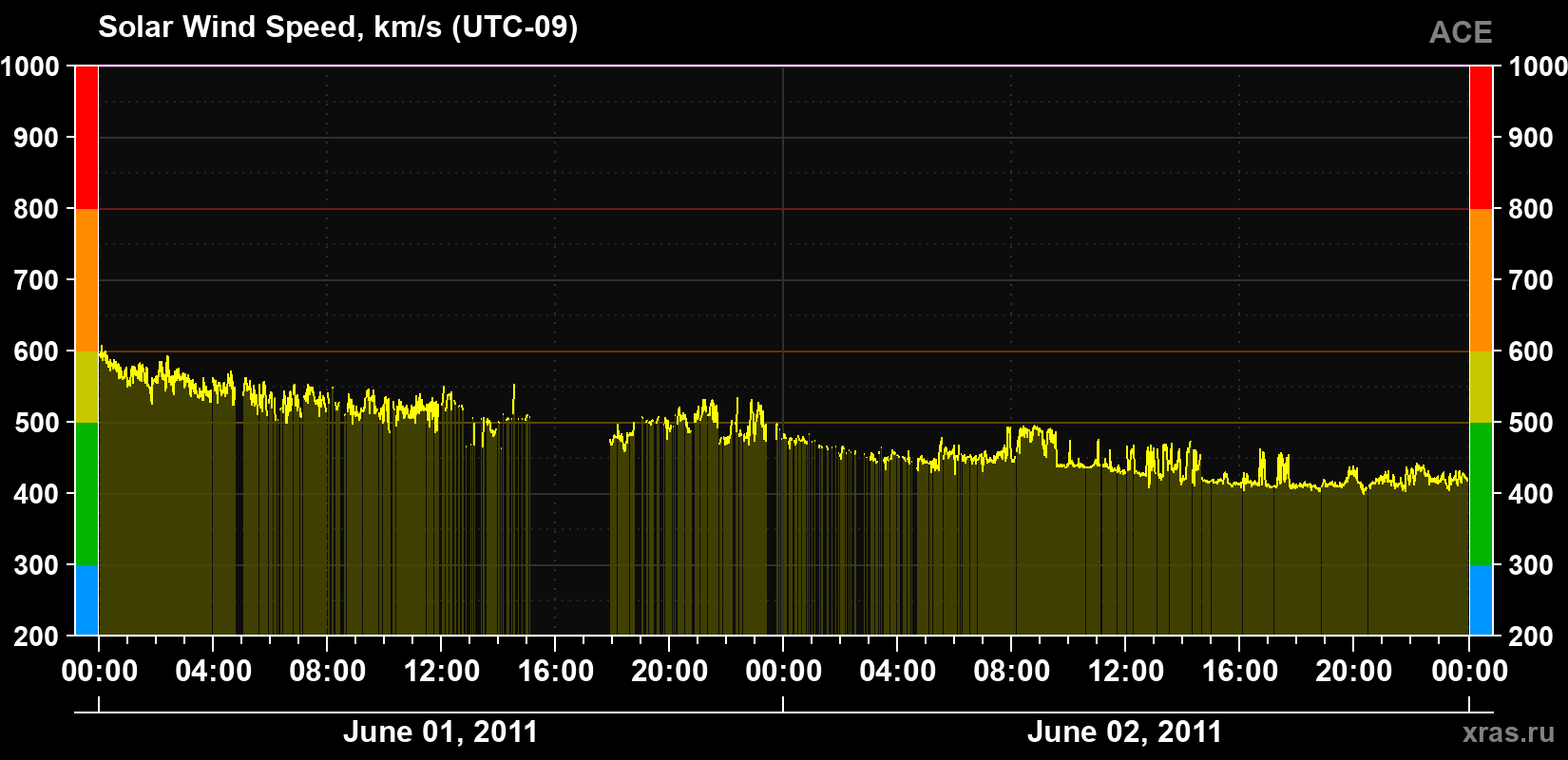Click the 800 label on the left axis
Screen dimensions: 1568x760
37,209
